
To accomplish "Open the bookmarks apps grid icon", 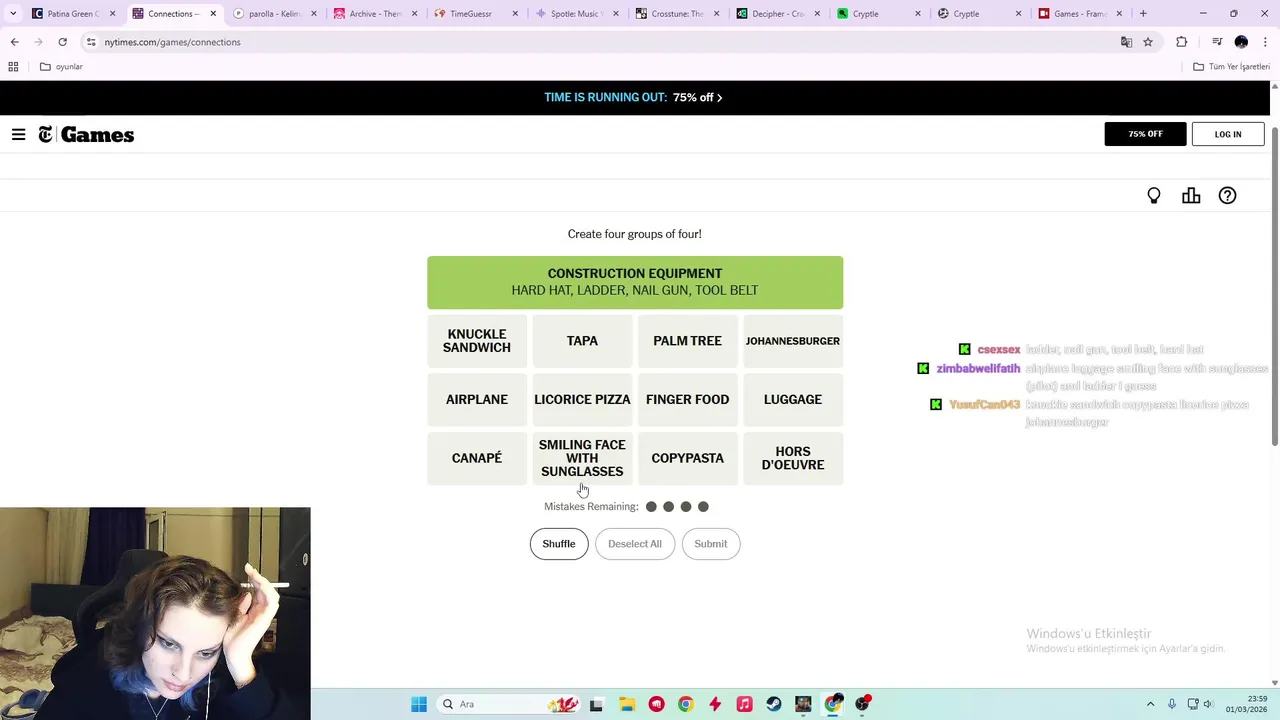I will click(x=13, y=67).
